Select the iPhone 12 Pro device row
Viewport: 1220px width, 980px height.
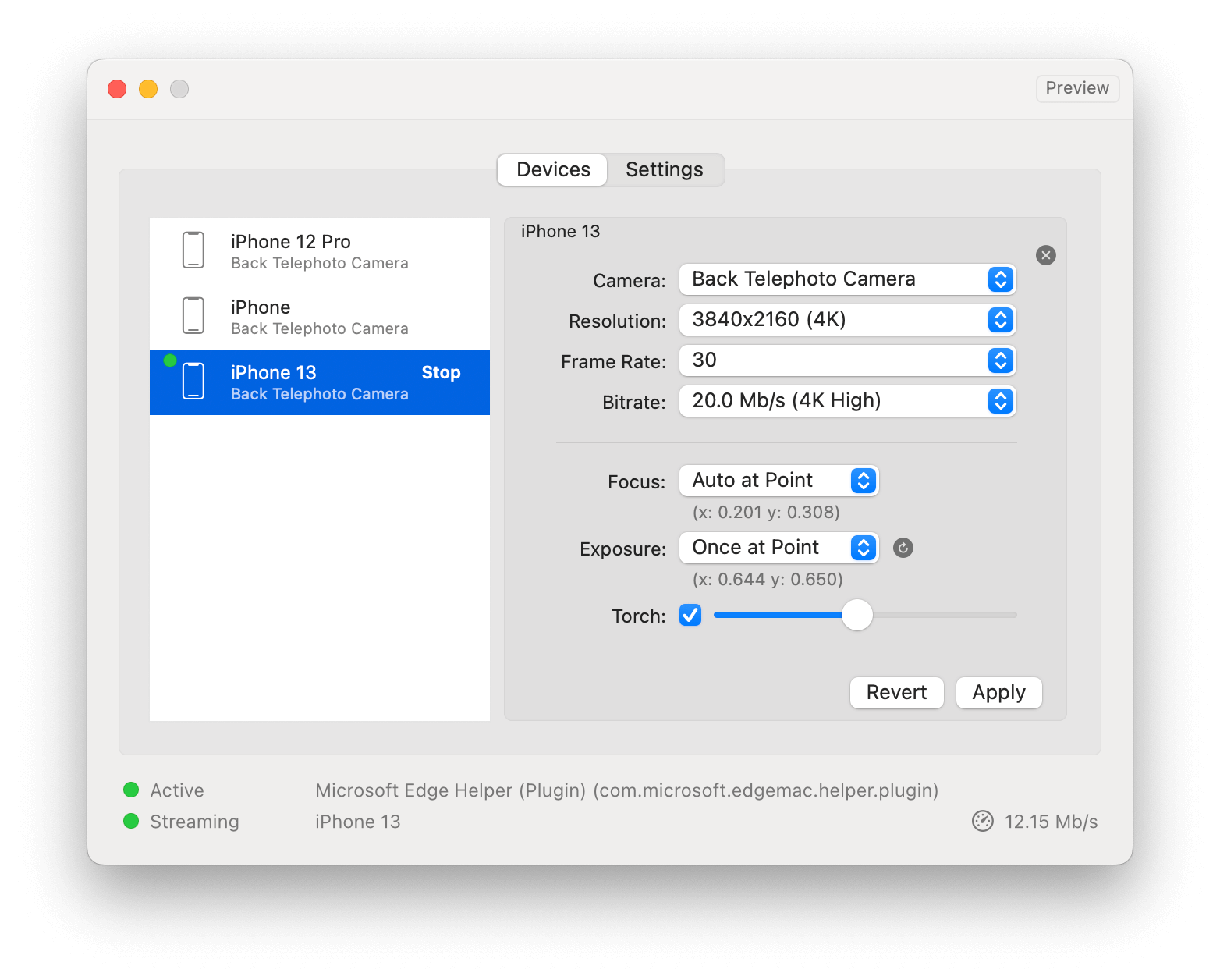pyautogui.click(x=320, y=251)
